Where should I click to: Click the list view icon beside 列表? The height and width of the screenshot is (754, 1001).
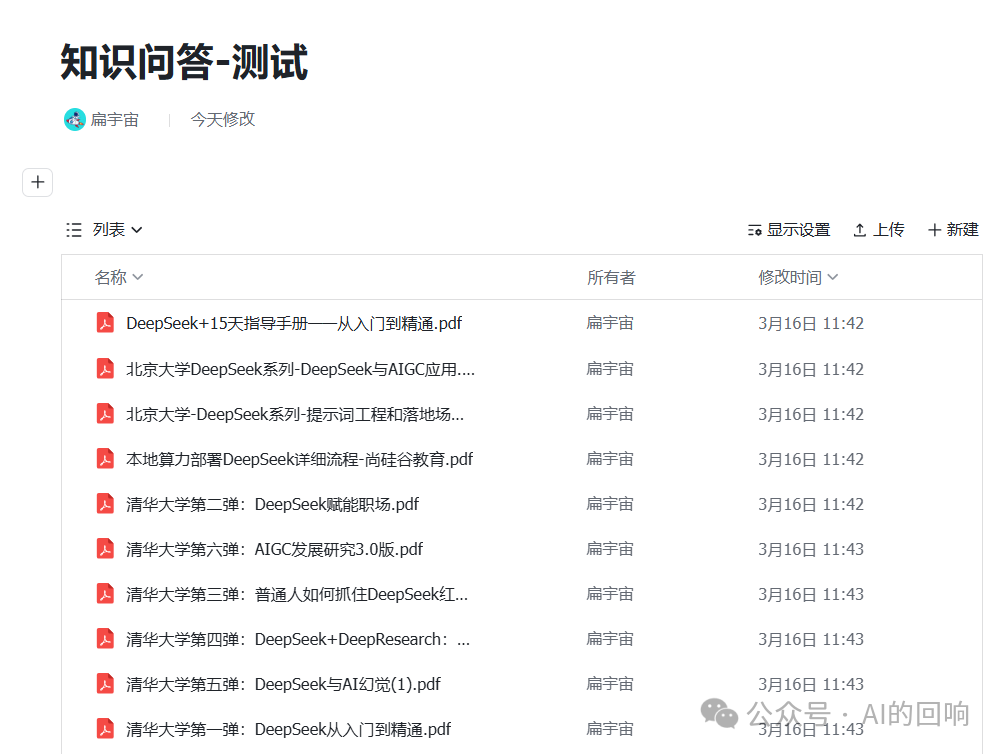click(74, 230)
